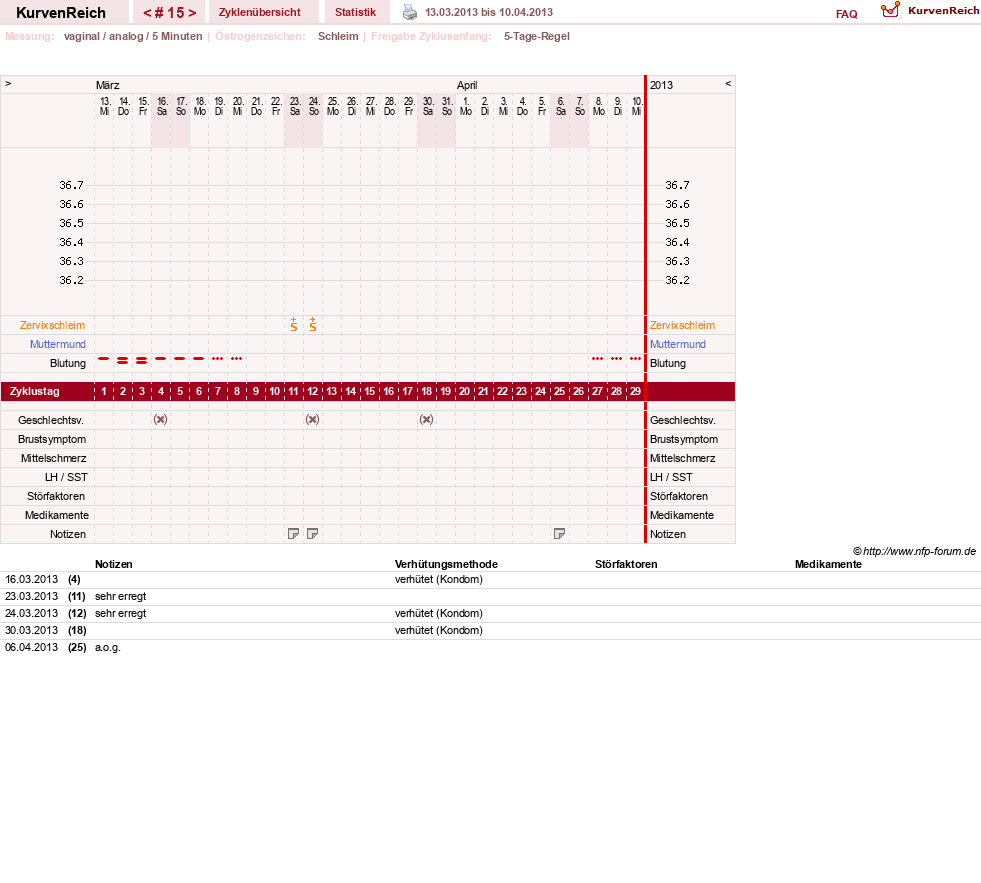981x883 pixels.
Task: Open the Statistik tab
Action: (x=355, y=12)
